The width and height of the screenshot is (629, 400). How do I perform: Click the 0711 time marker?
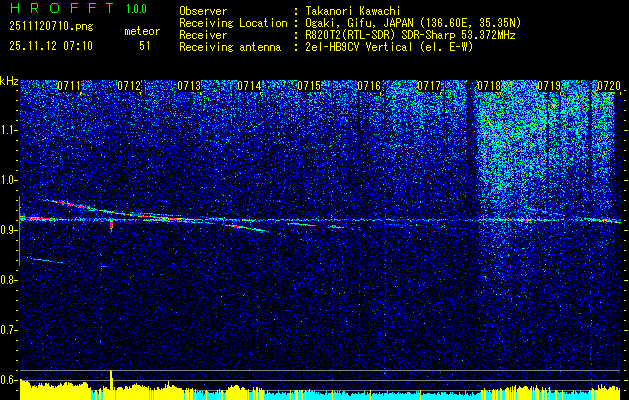69,85
